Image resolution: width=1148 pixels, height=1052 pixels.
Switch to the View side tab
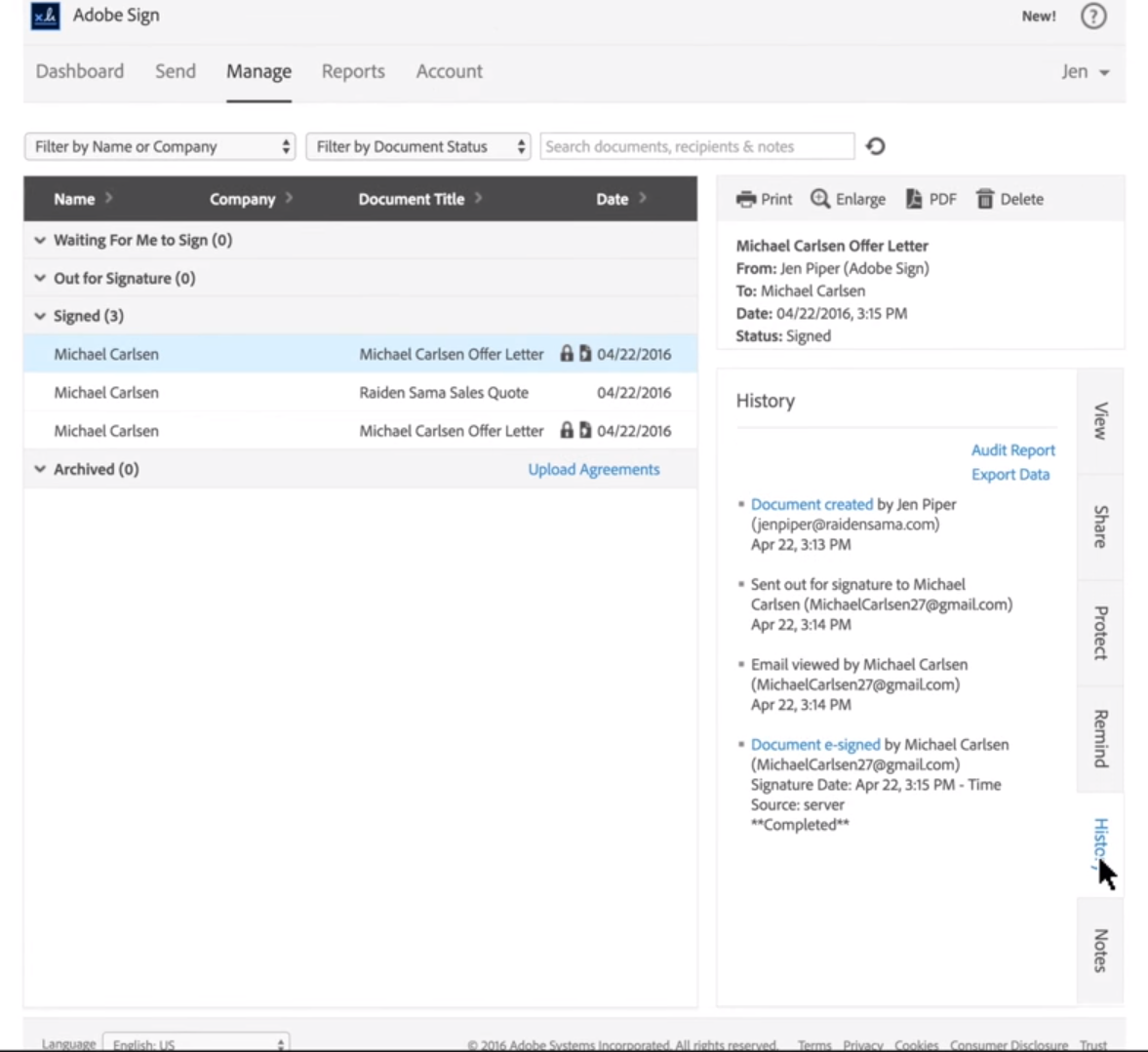(1099, 421)
